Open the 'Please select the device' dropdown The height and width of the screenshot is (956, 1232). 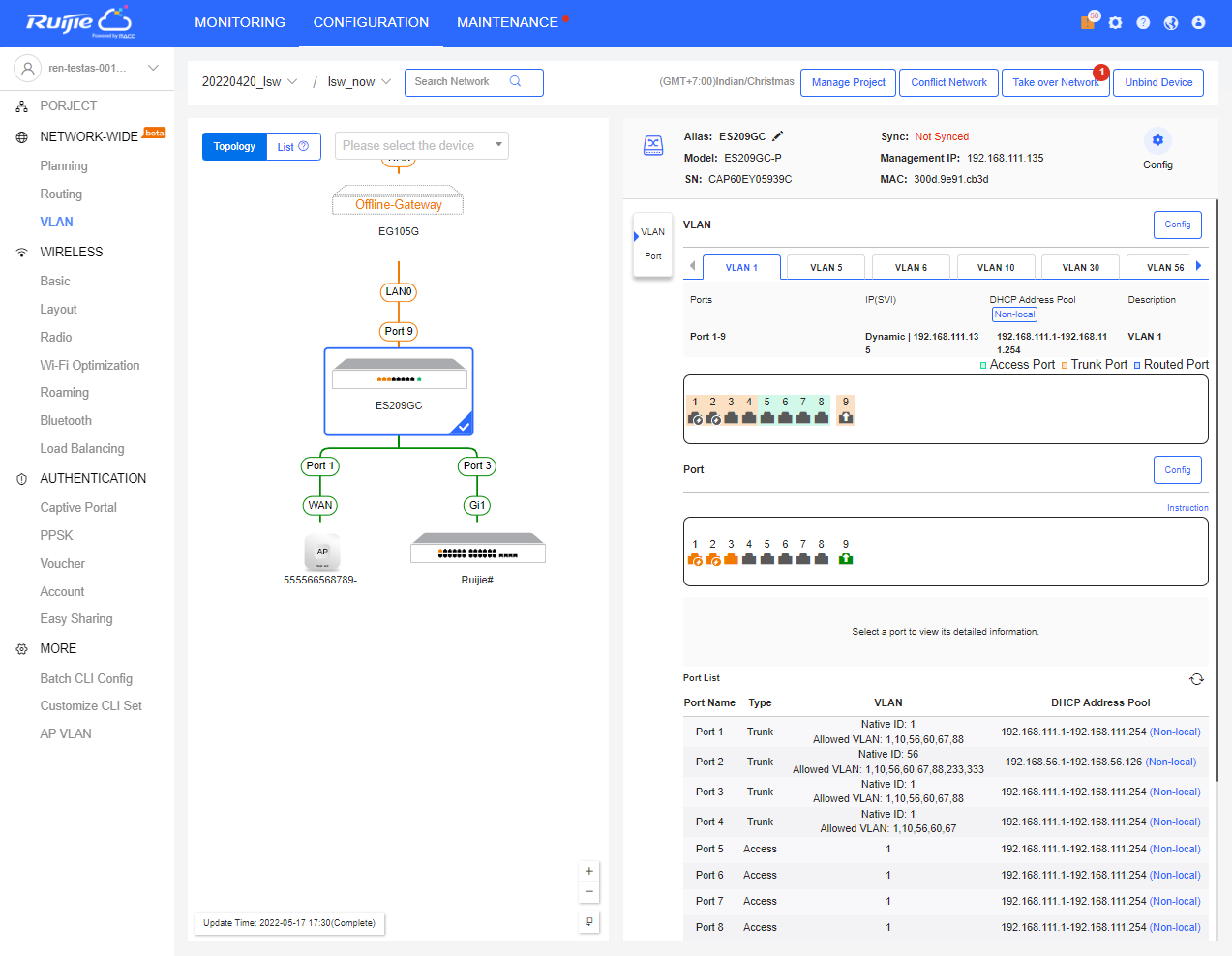coord(422,146)
